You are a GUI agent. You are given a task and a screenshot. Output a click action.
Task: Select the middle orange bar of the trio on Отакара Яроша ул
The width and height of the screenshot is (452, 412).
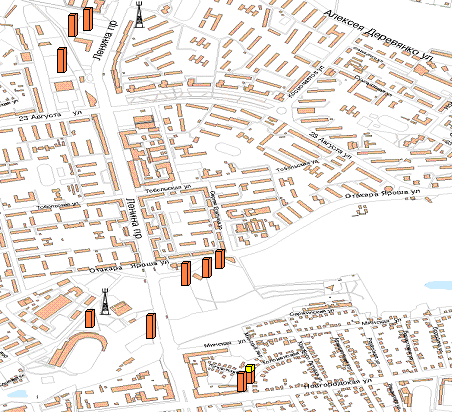pos(207,268)
